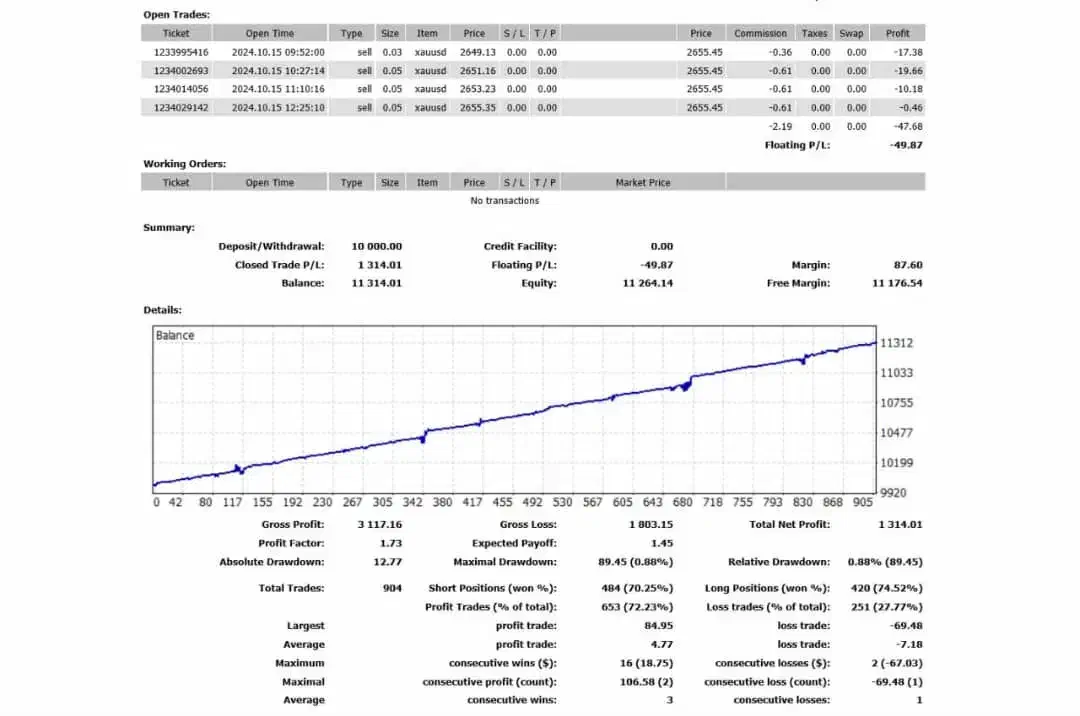Click the open time 2024.10.15 09:52:00

point(278,52)
